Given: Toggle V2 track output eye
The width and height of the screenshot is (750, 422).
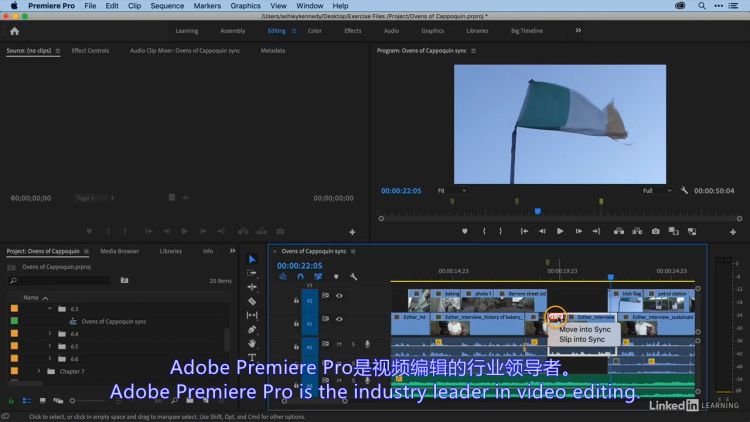Looking at the screenshot, I should (x=339, y=296).
